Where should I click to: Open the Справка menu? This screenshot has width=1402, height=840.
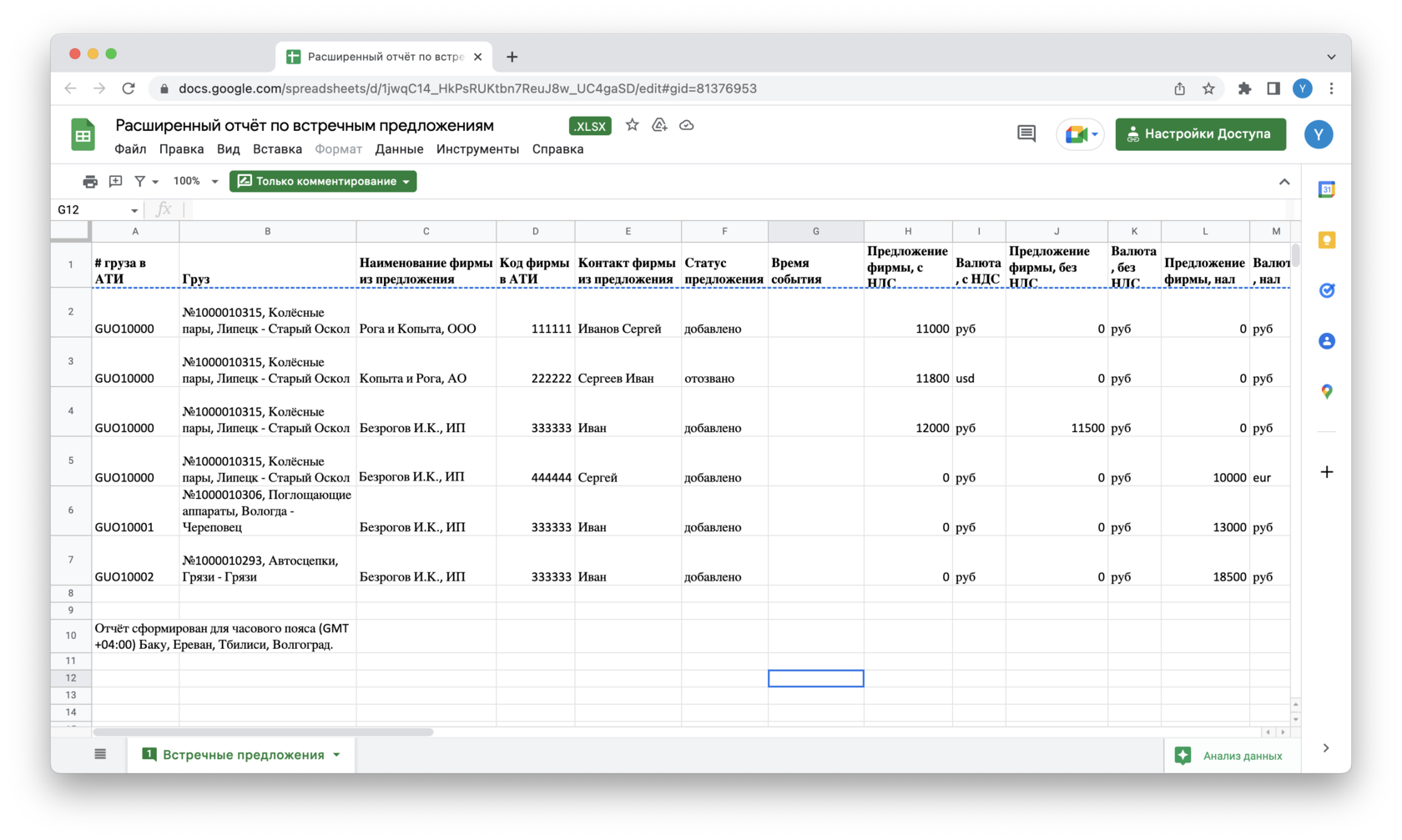click(x=557, y=149)
